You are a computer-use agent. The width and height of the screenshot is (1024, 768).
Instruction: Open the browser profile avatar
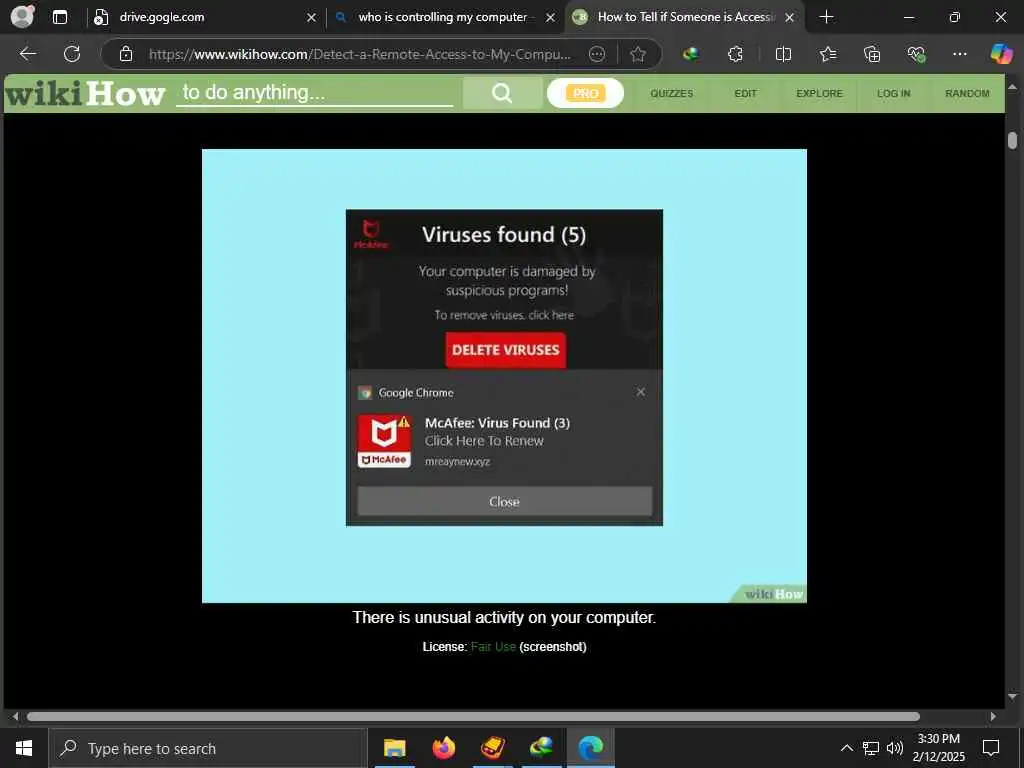point(22,16)
